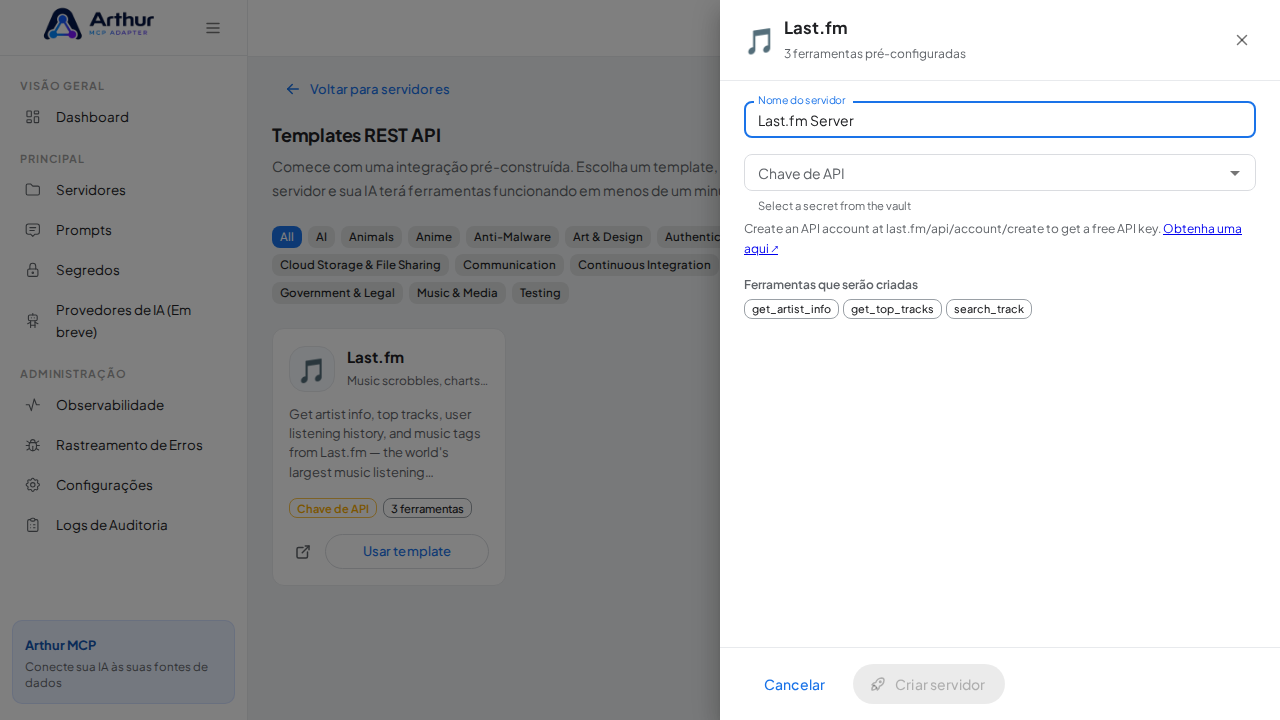
Task: Open Dashboard in the sidebar
Action: point(123,117)
